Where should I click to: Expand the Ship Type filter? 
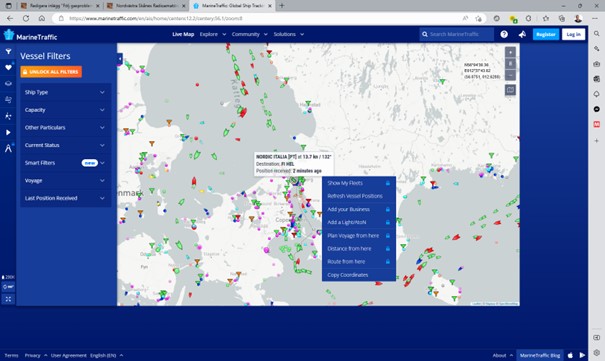(x=65, y=92)
